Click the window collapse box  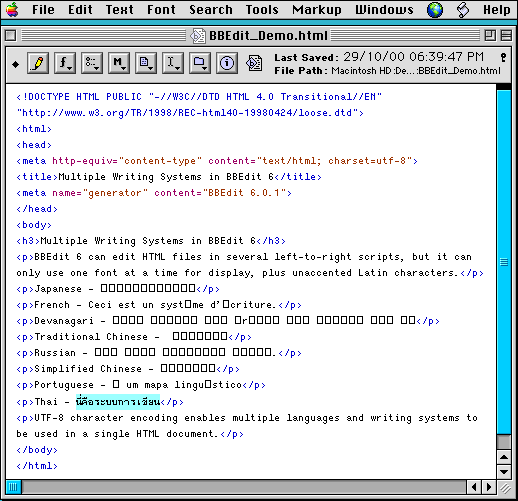(507, 35)
